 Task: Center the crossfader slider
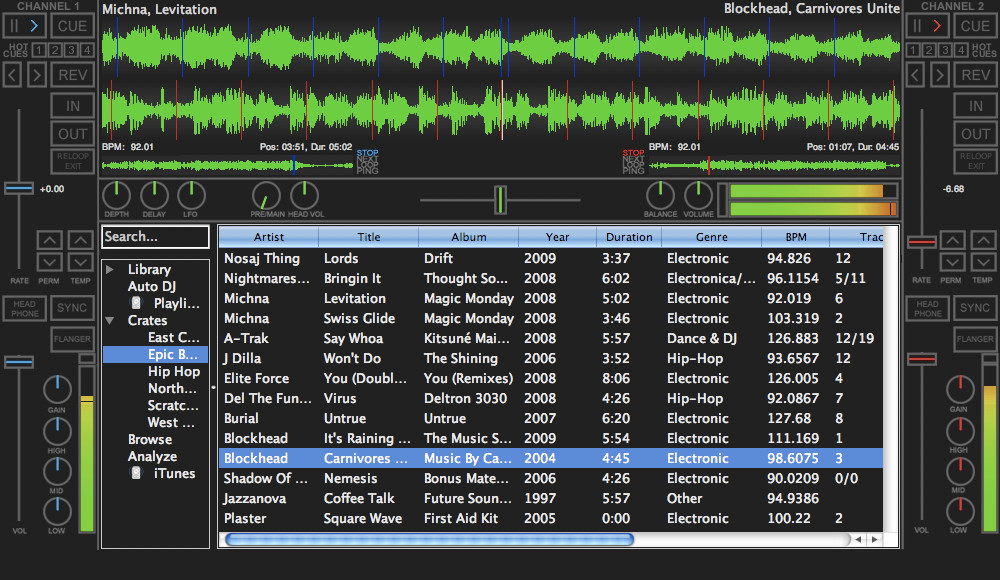pyautogui.click(x=500, y=200)
